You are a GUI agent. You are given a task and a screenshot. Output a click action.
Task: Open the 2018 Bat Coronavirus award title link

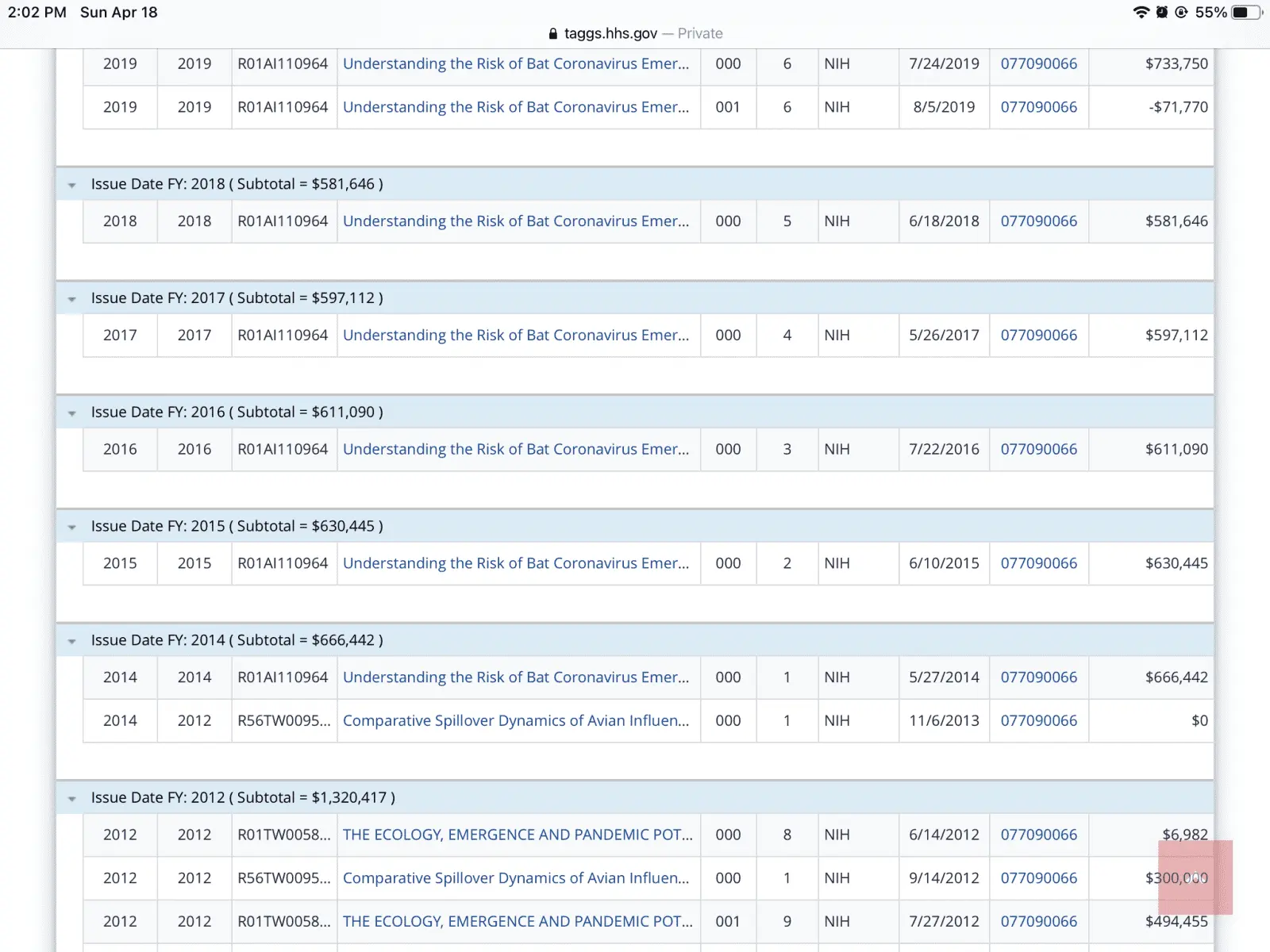pyautogui.click(x=516, y=221)
